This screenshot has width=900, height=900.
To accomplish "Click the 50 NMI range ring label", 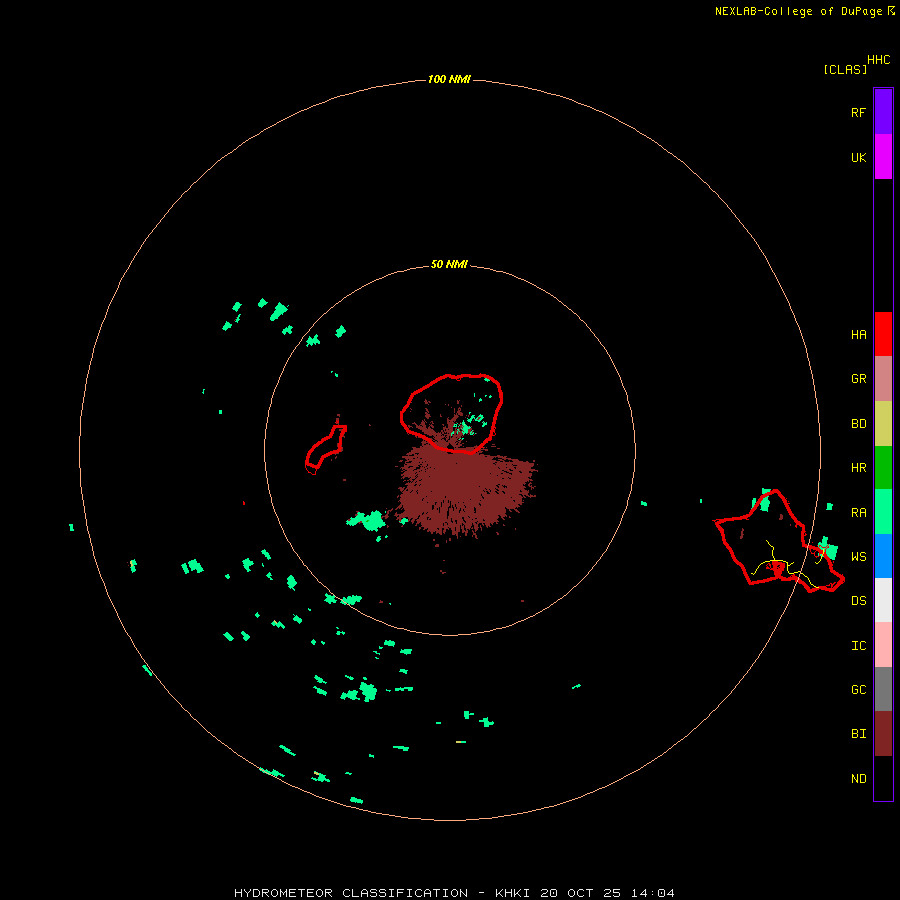I will coord(449,264).
